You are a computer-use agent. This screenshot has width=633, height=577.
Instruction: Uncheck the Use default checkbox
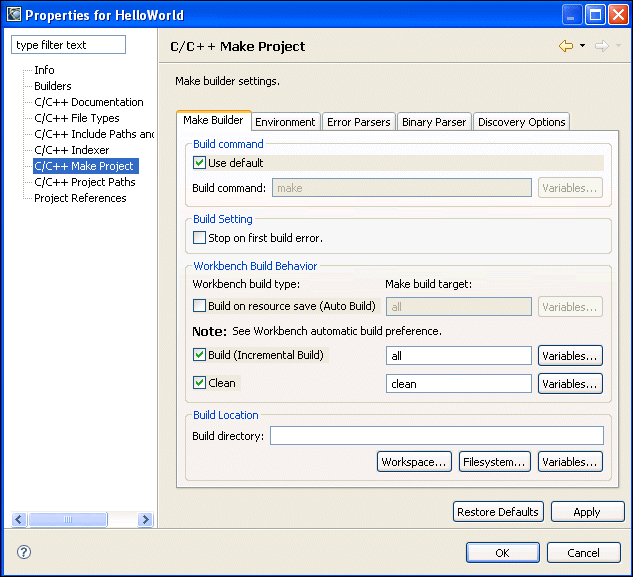tap(200, 163)
